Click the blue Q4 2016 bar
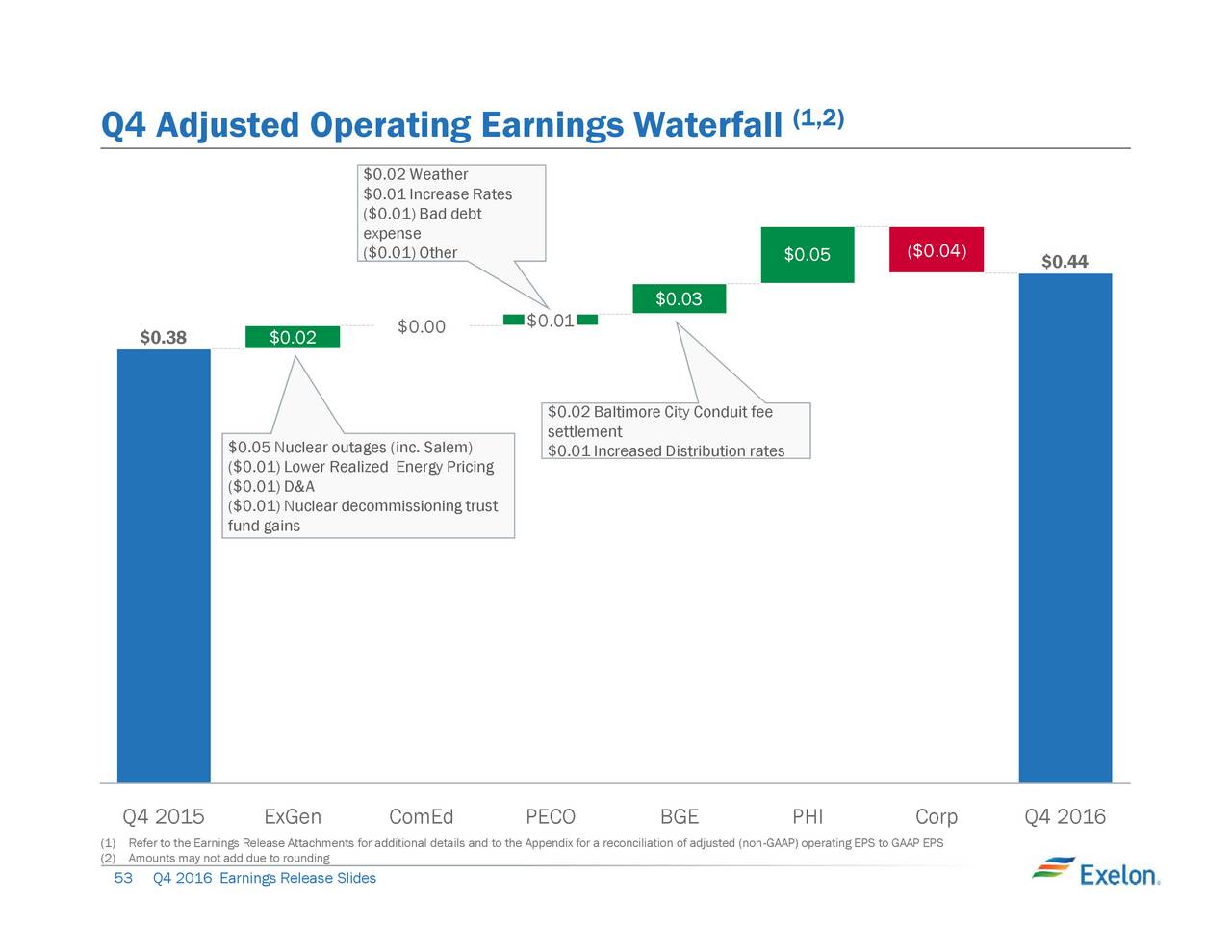The height and width of the screenshot is (952, 1232). pyautogui.click(x=1065, y=528)
